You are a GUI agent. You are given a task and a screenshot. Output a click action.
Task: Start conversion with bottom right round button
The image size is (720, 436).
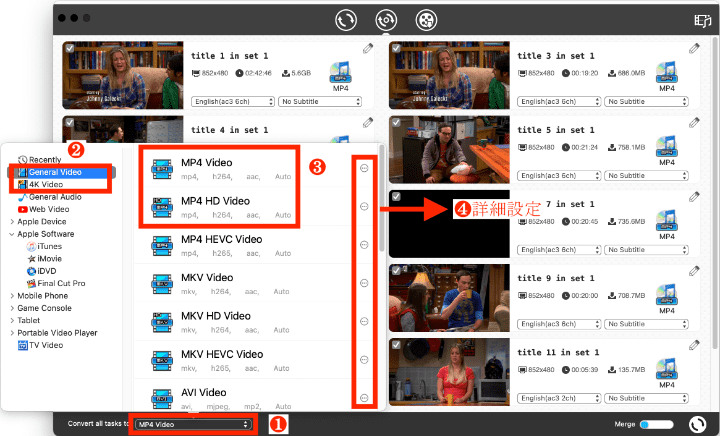coord(698,425)
